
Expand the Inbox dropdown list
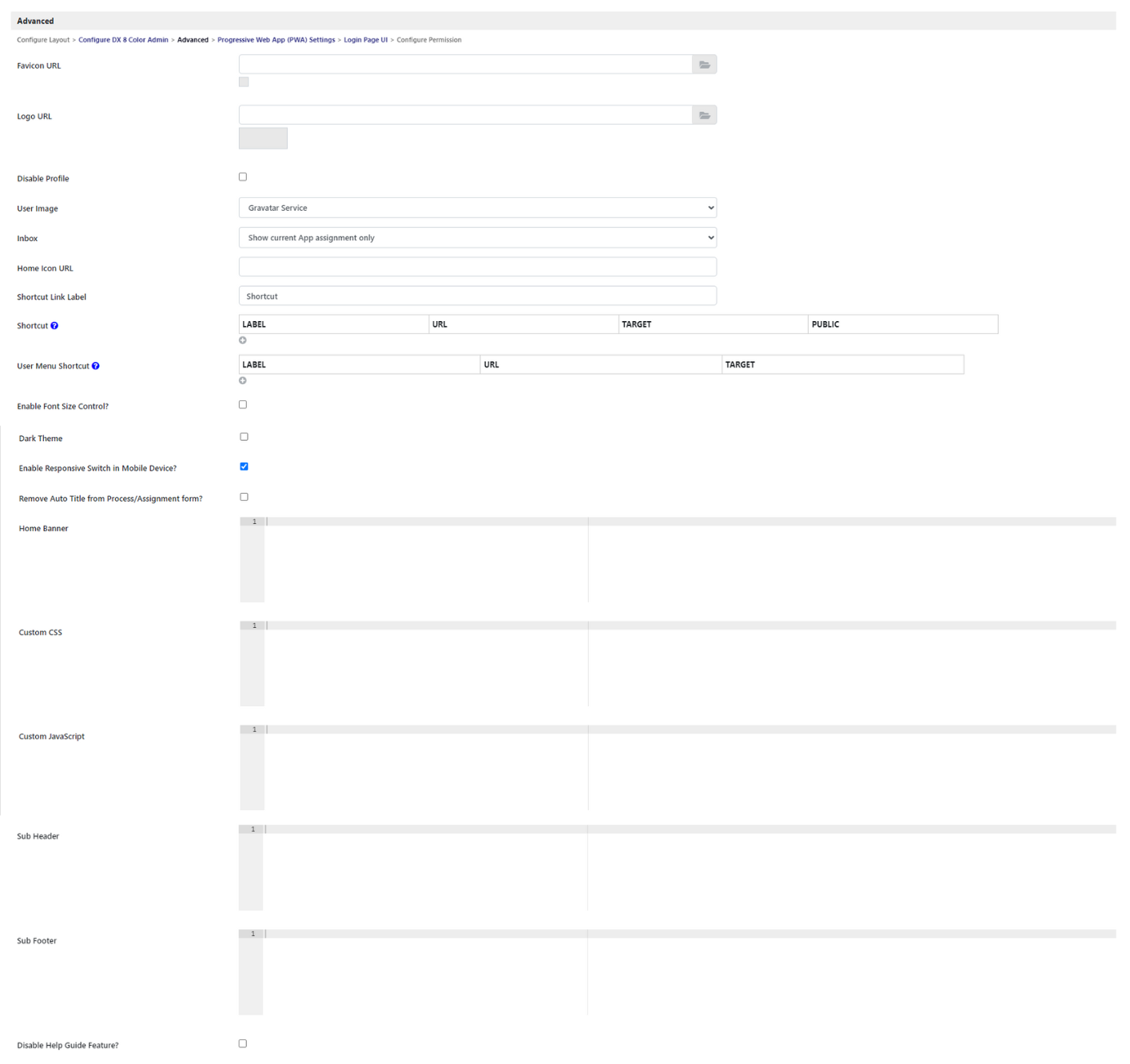tap(477, 238)
